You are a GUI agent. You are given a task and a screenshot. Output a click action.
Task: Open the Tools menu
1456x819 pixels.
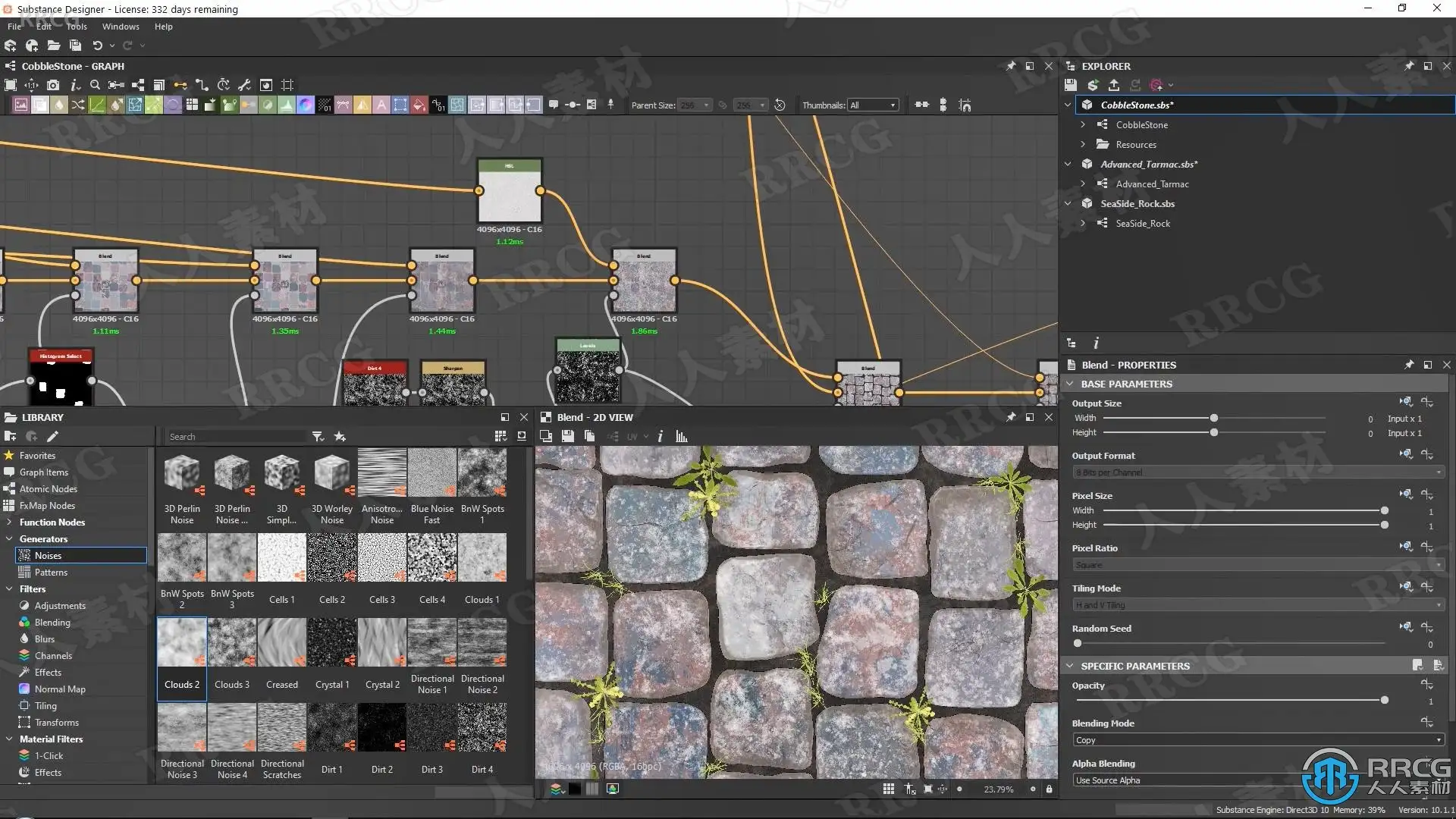[x=77, y=27]
